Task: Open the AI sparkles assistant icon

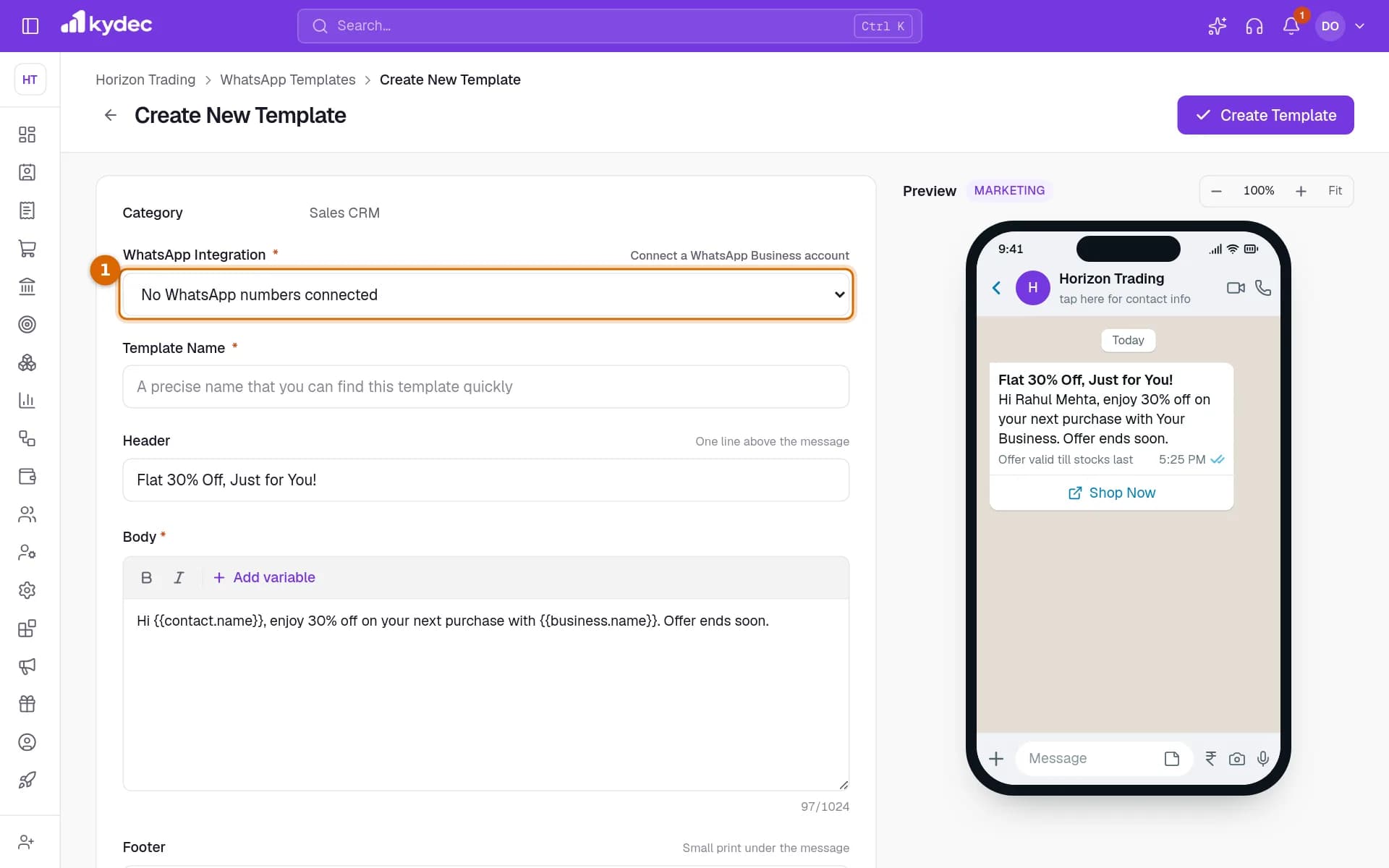Action: 1217,26
